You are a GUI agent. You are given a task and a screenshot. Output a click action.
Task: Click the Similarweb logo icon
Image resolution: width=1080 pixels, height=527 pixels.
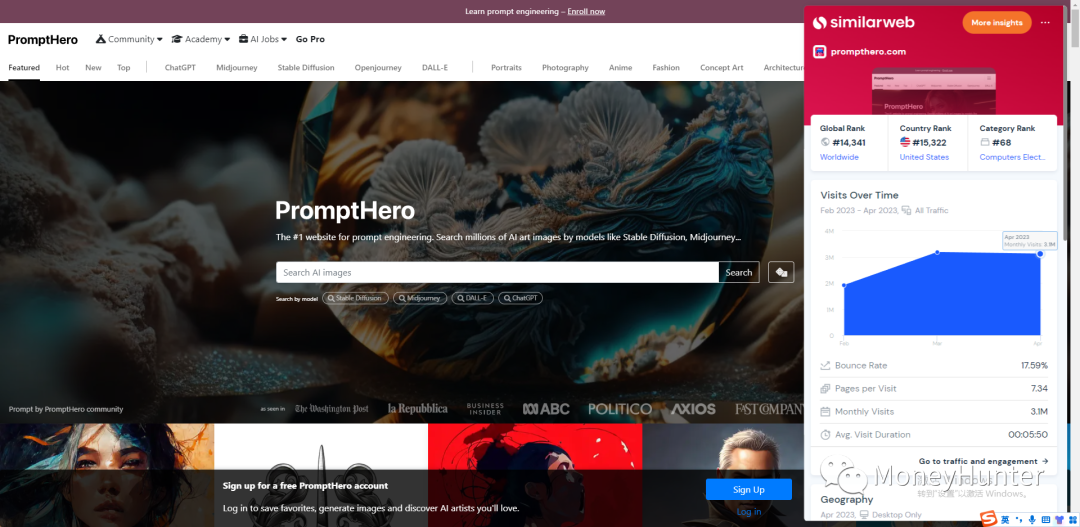pyautogui.click(x=819, y=23)
